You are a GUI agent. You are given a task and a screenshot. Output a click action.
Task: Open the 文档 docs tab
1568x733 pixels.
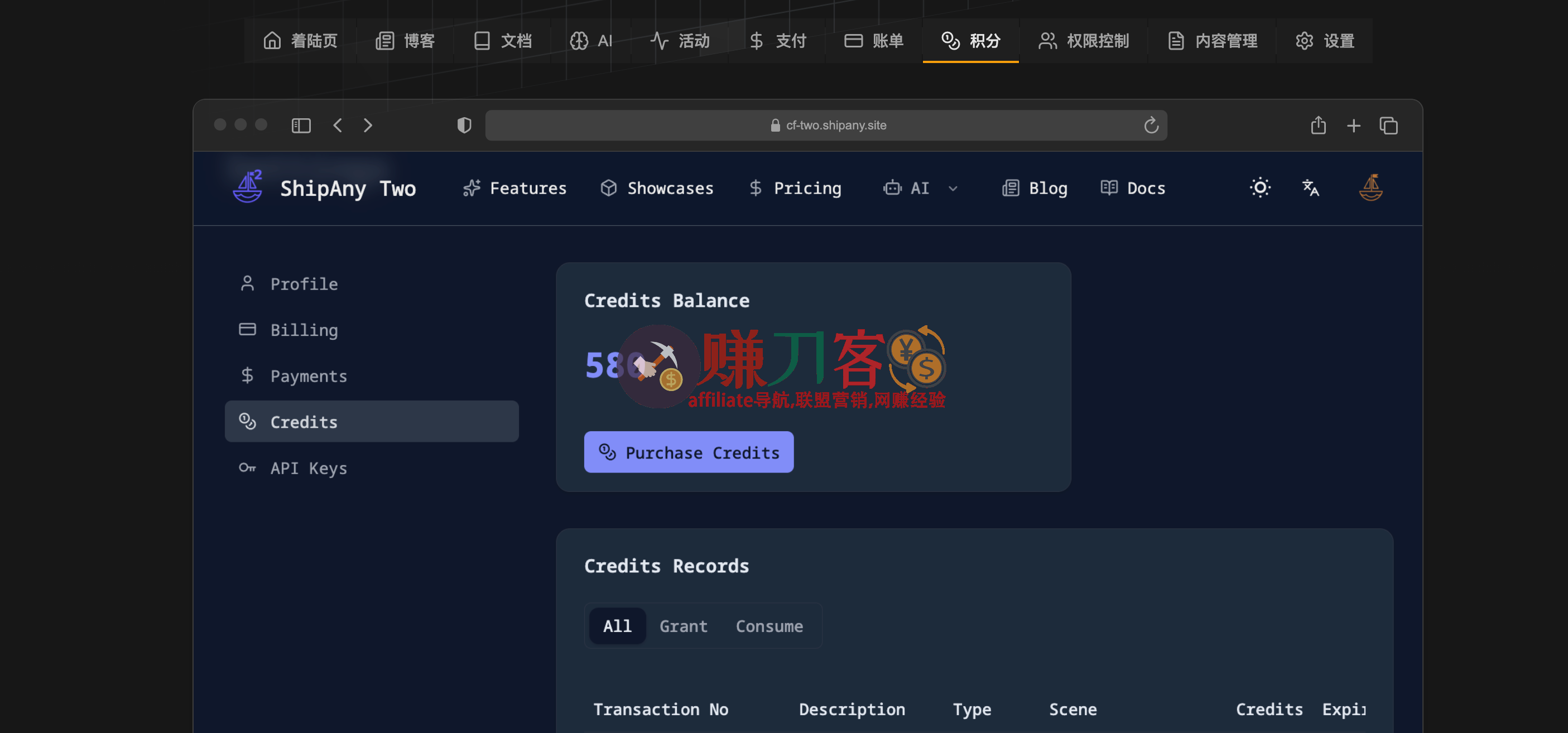[x=502, y=41]
